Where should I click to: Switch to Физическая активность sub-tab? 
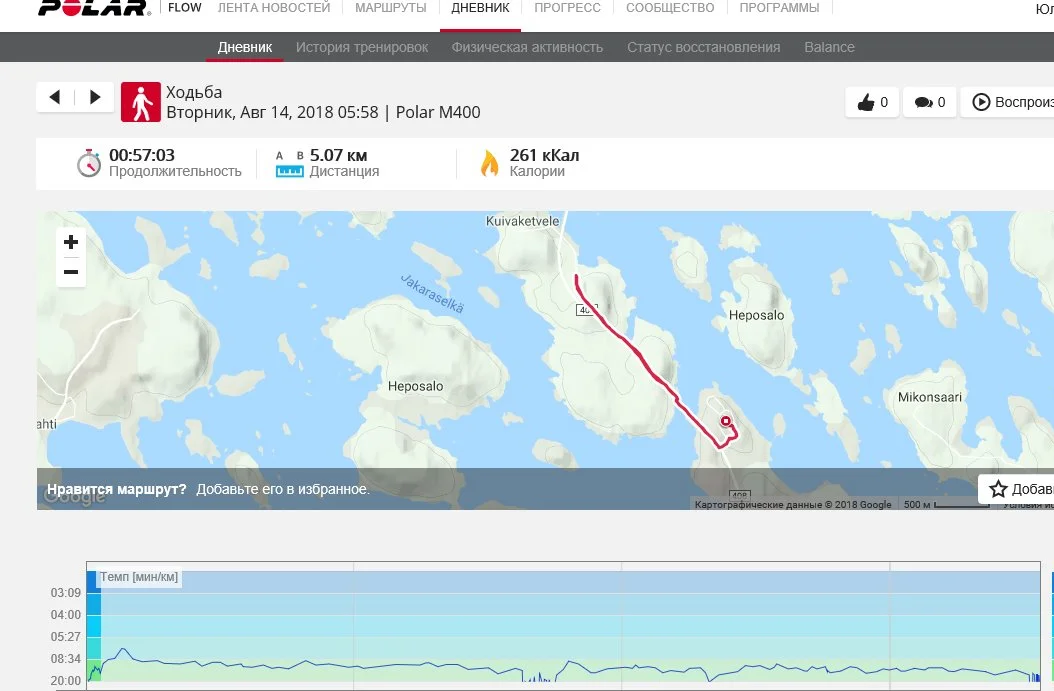527,47
